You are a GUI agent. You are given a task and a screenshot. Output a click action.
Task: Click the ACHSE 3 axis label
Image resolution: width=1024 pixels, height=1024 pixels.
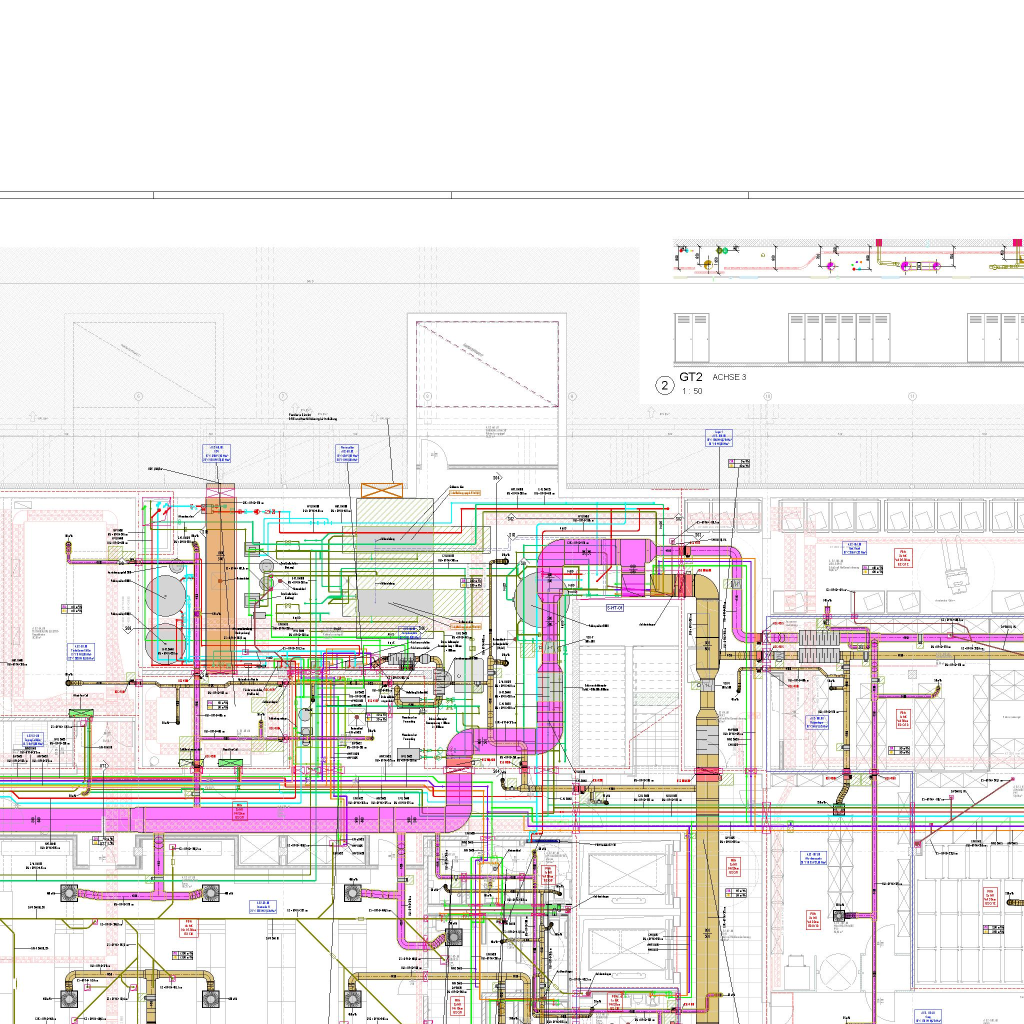pos(729,378)
